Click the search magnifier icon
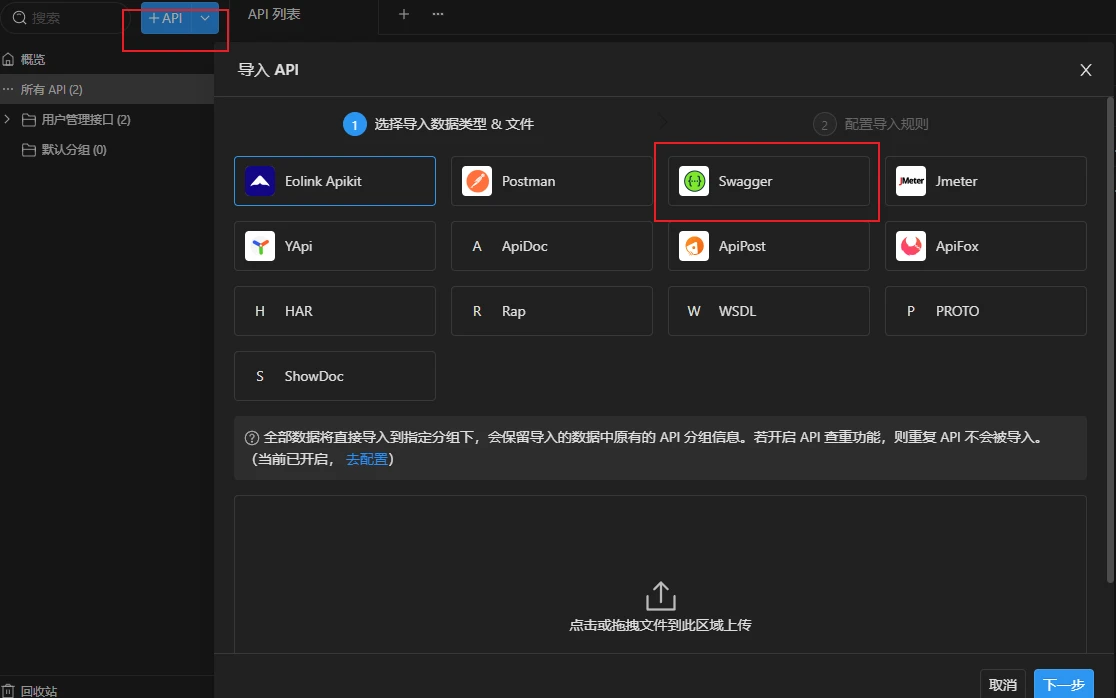This screenshot has width=1116, height=698. (19, 18)
